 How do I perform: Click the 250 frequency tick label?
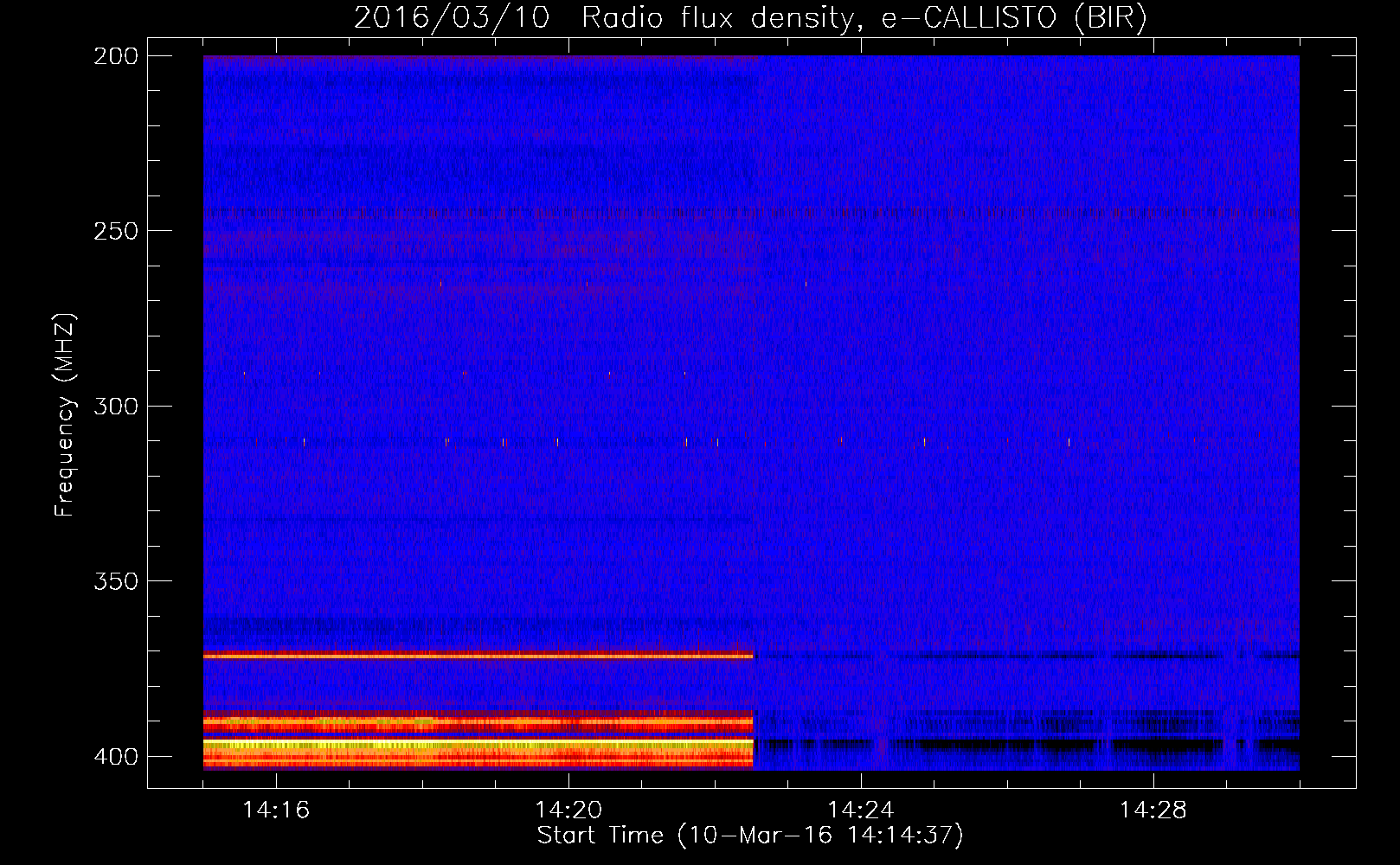116,231
